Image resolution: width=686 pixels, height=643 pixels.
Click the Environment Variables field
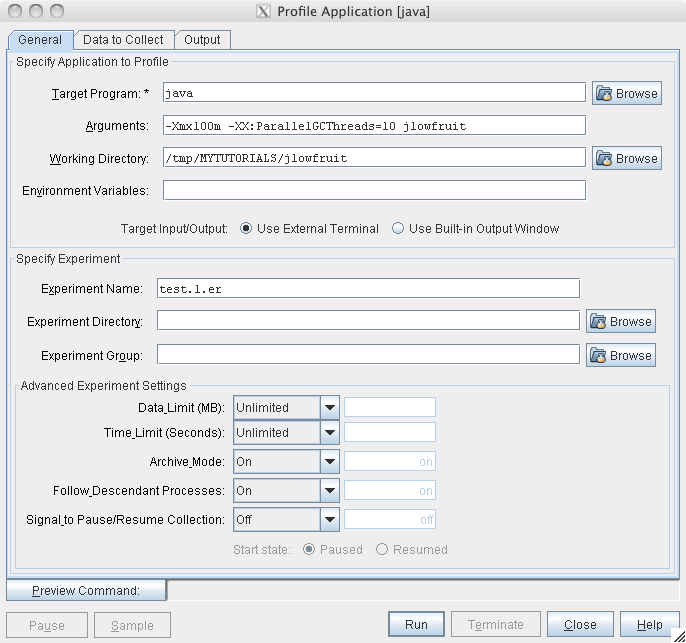(x=374, y=190)
